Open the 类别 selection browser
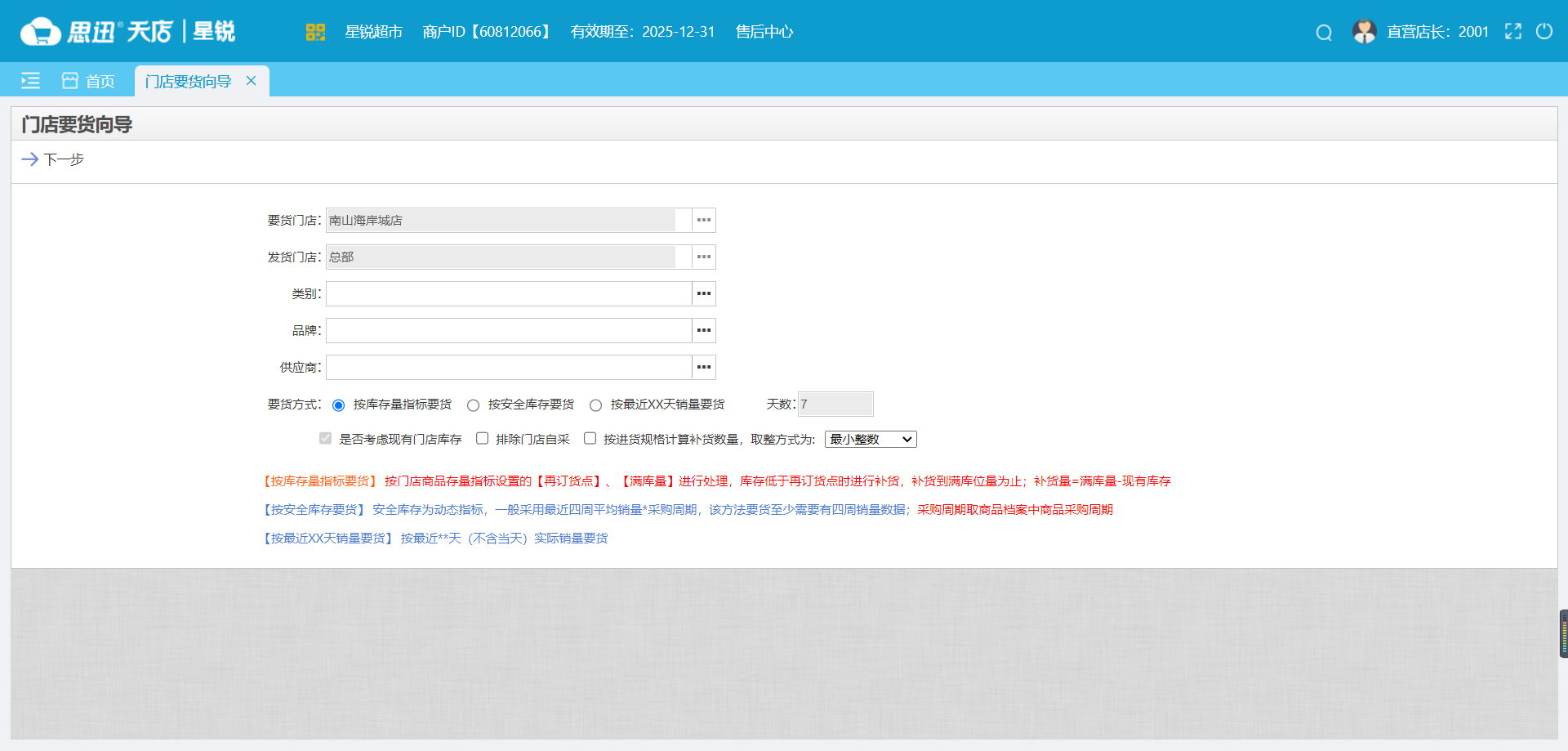Image resolution: width=1568 pixels, height=751 pixels. (x=703, y=293)
